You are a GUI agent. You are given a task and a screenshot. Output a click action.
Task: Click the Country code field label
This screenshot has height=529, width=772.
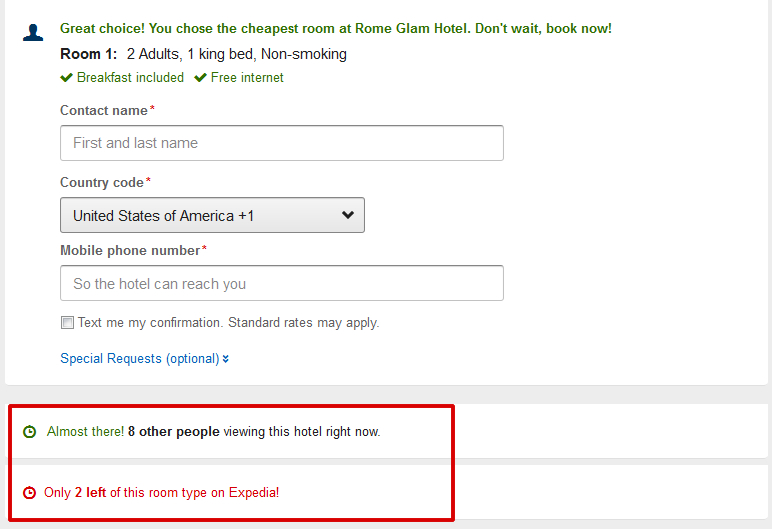102,182
